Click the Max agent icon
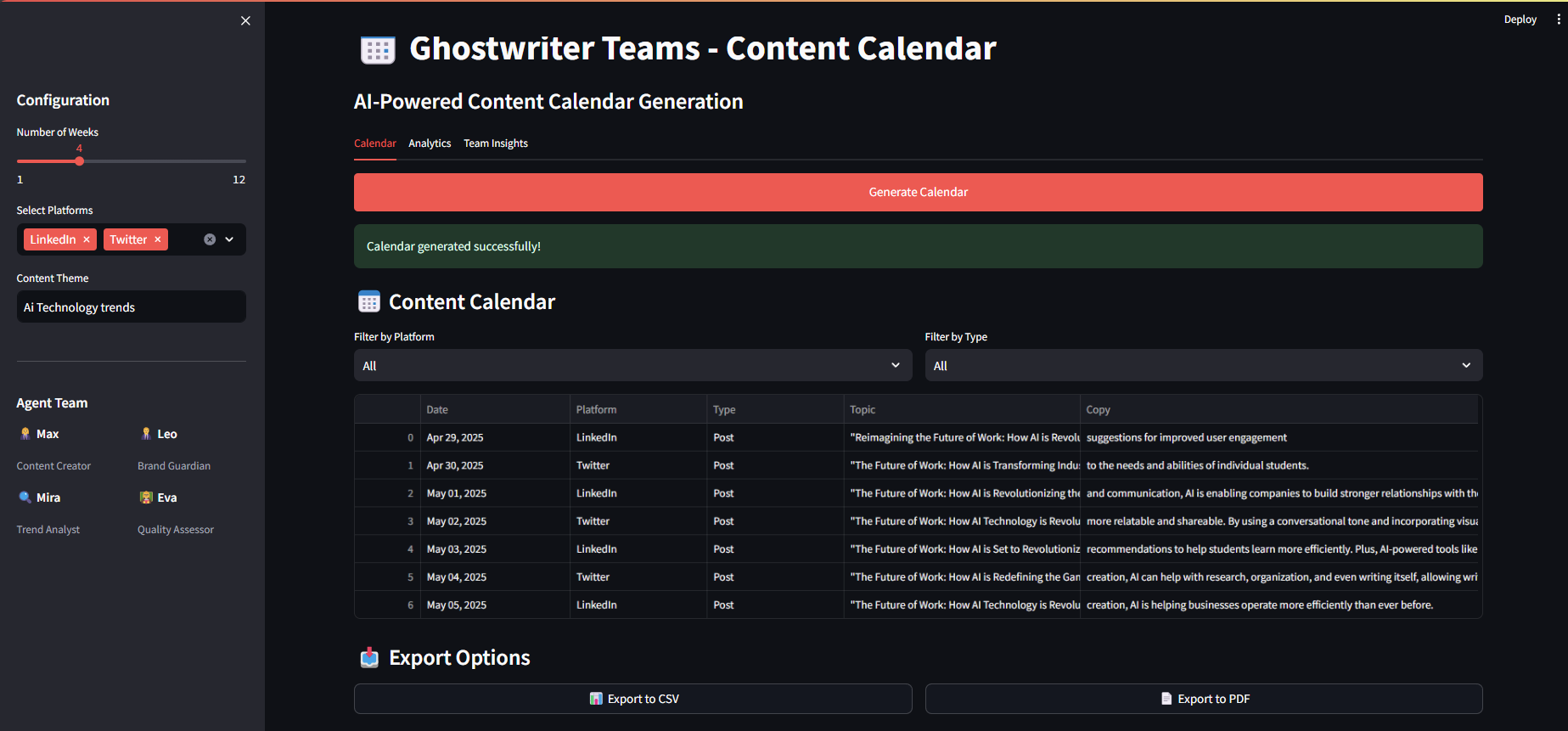This screenshot has height=731, width=1568. pos(25,434)
